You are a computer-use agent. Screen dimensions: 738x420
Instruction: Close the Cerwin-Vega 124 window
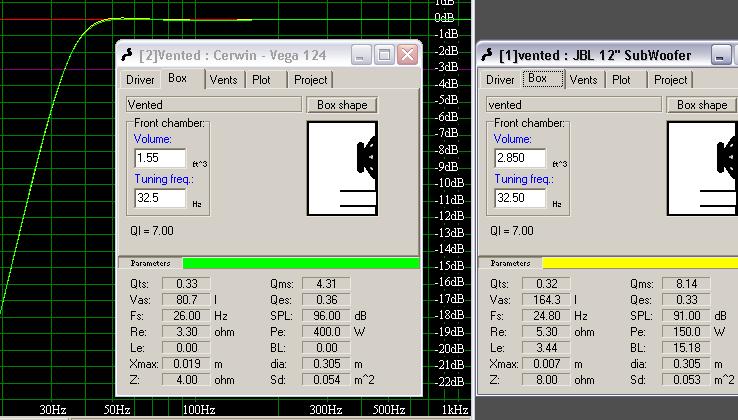tap(408, 55)
